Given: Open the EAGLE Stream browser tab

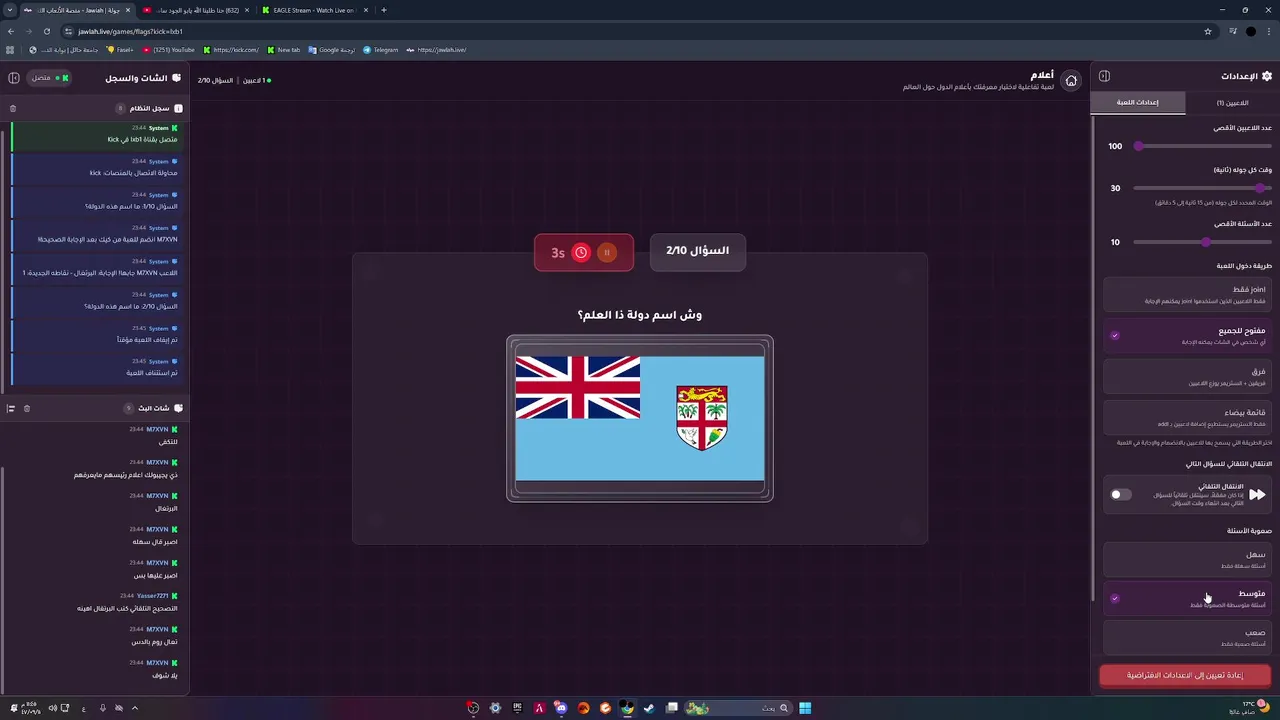Looking at the screenshot, I should click(x=314, y=10).
